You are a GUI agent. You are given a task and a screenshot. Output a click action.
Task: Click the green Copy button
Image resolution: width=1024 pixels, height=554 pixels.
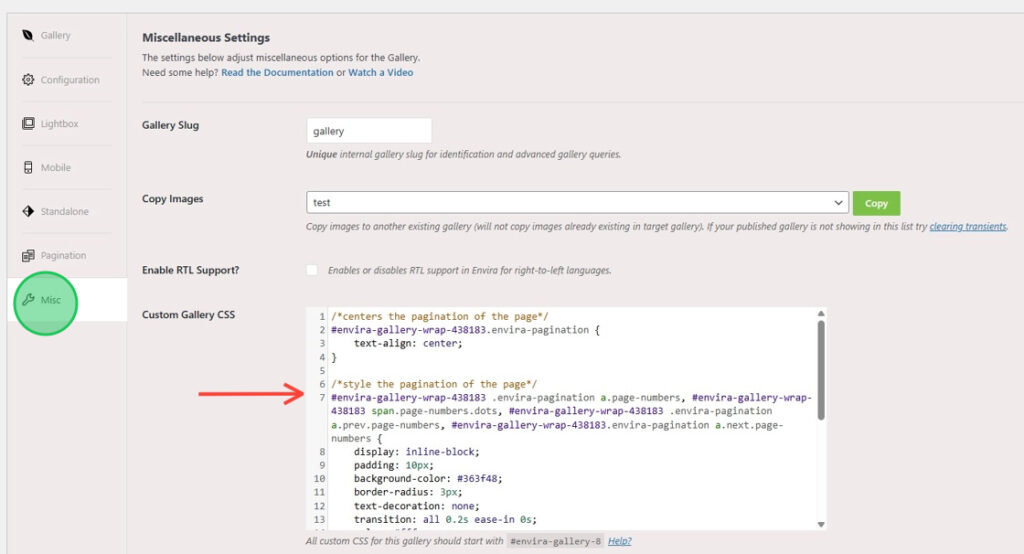(x=876, y=203)
